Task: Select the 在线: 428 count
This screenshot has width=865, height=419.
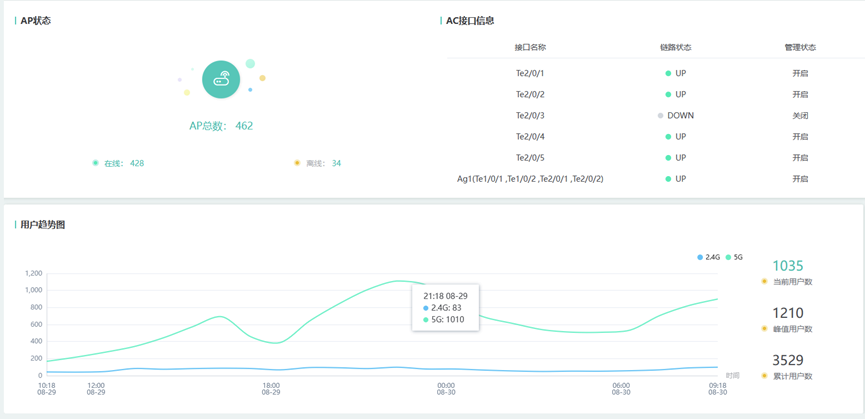Action: pyautogui.click(x=124, y=163)
